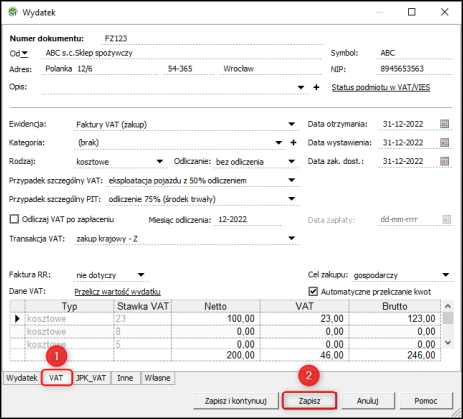Click plus icon next to Kategoria

(293, 143)
